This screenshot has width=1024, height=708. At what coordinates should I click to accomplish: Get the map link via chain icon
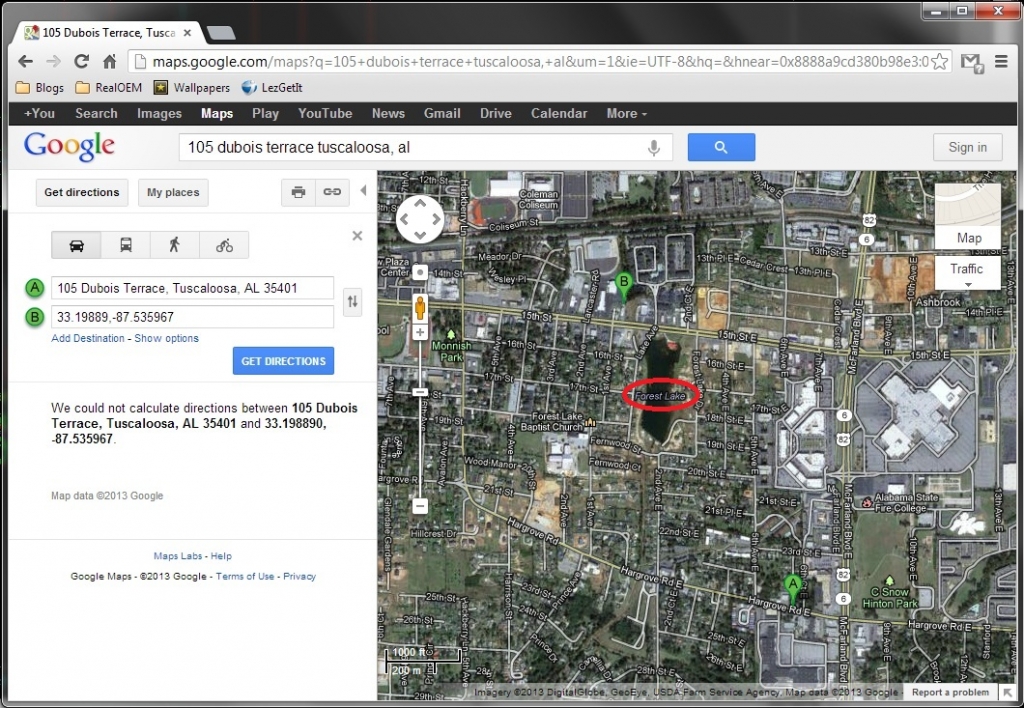(x=332, y=192)
